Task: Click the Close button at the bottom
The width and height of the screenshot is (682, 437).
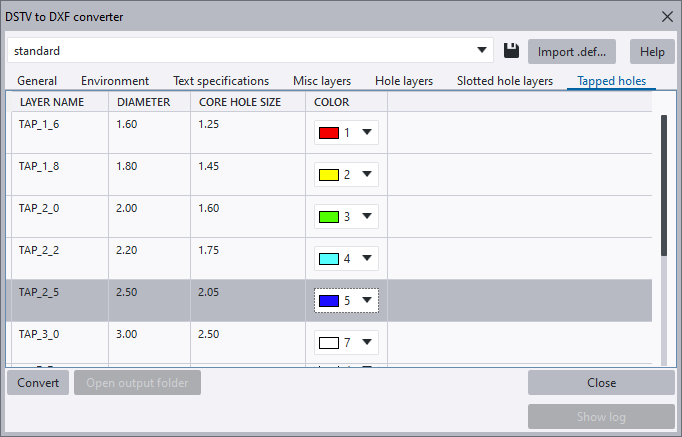Action: pyautogui.click(x=601, y=382)
